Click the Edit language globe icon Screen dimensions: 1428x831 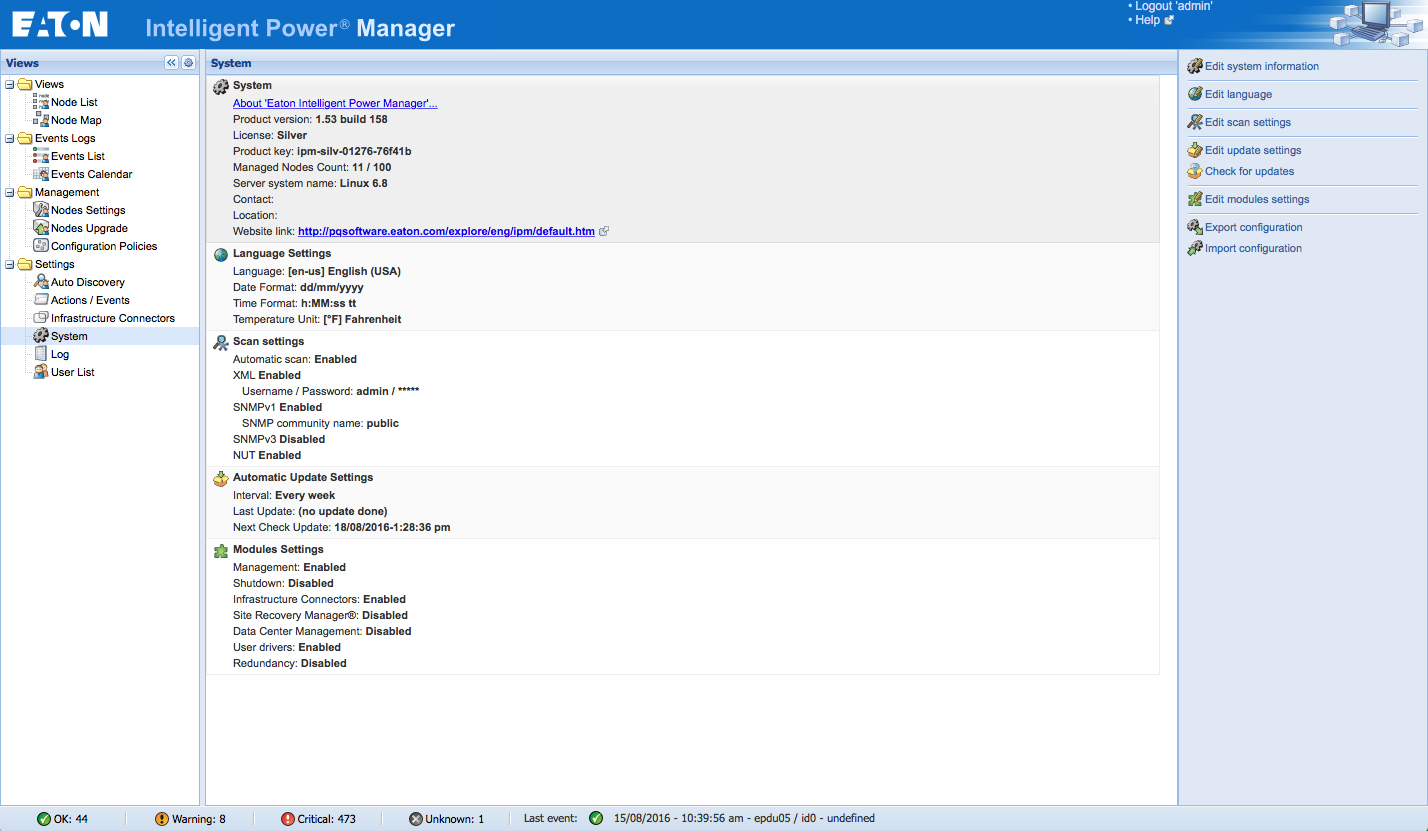click(x=1194, y=94)
